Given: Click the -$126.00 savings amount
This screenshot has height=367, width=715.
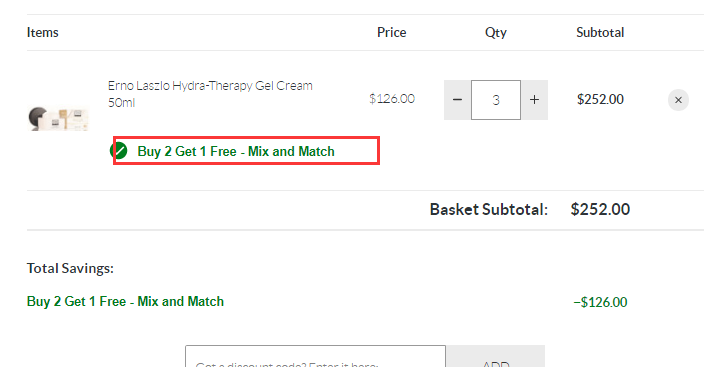Looking at the screenshot, I should [x=600, y=302].
